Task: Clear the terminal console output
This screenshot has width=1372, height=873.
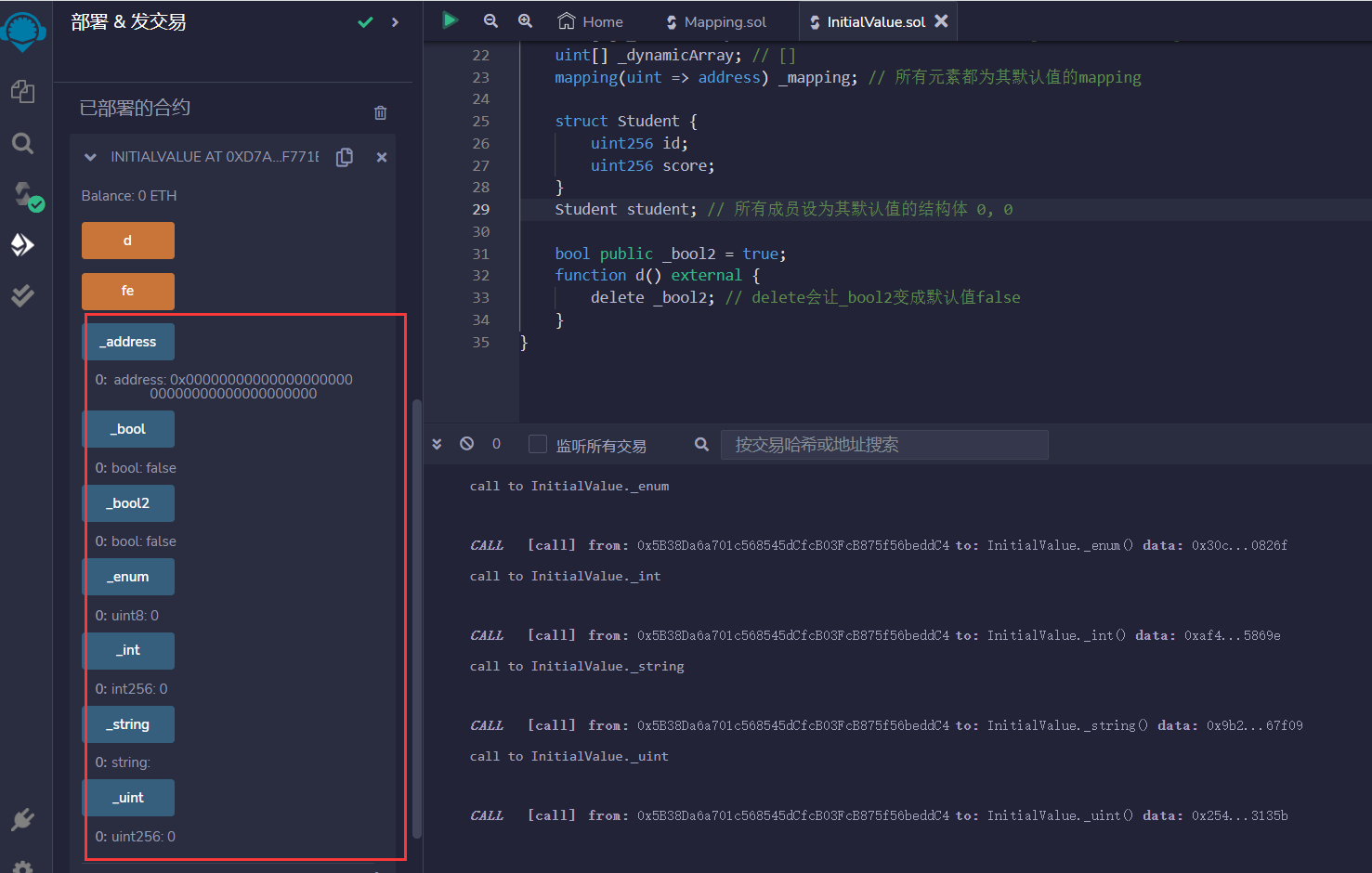Action: tap(466, 443)
